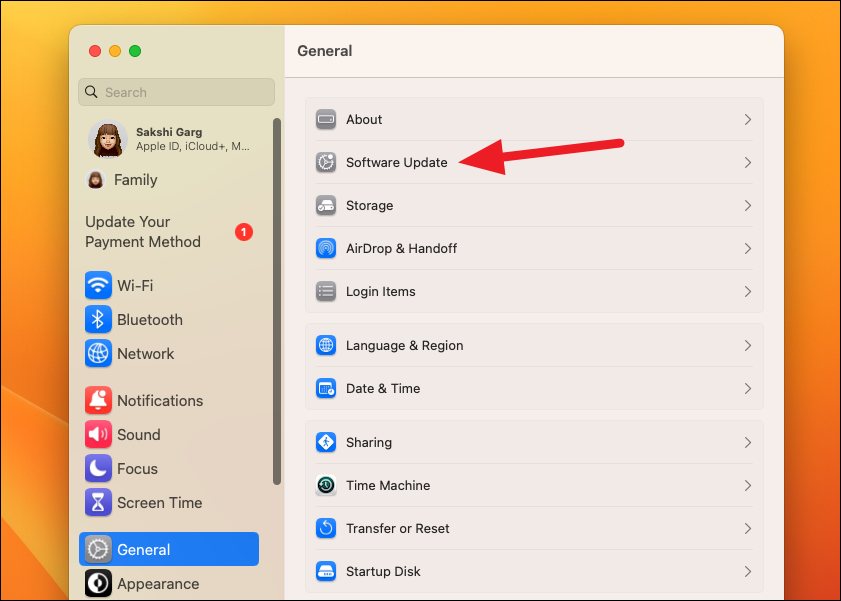The height and width of the screenshot is (601, 841).
Task: Click the Appearance sidebar icon
Action: tap(98, 584)
